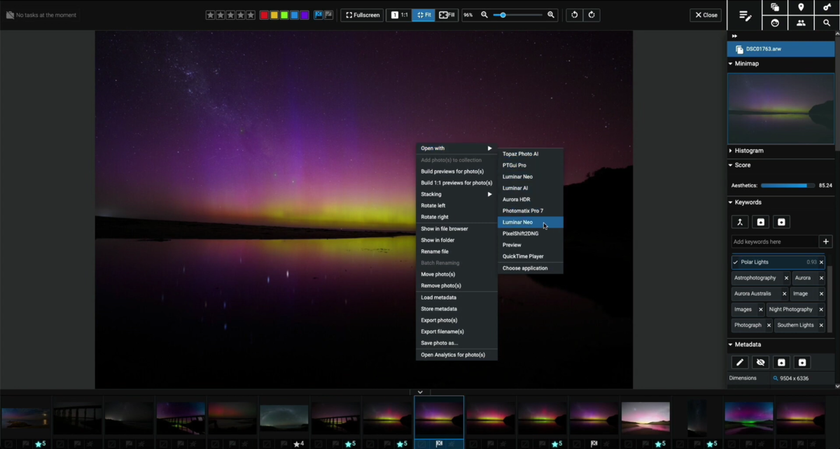840x449 pixels.
Task: Open the Stacking submenu
Action: (x=456, y=194)
